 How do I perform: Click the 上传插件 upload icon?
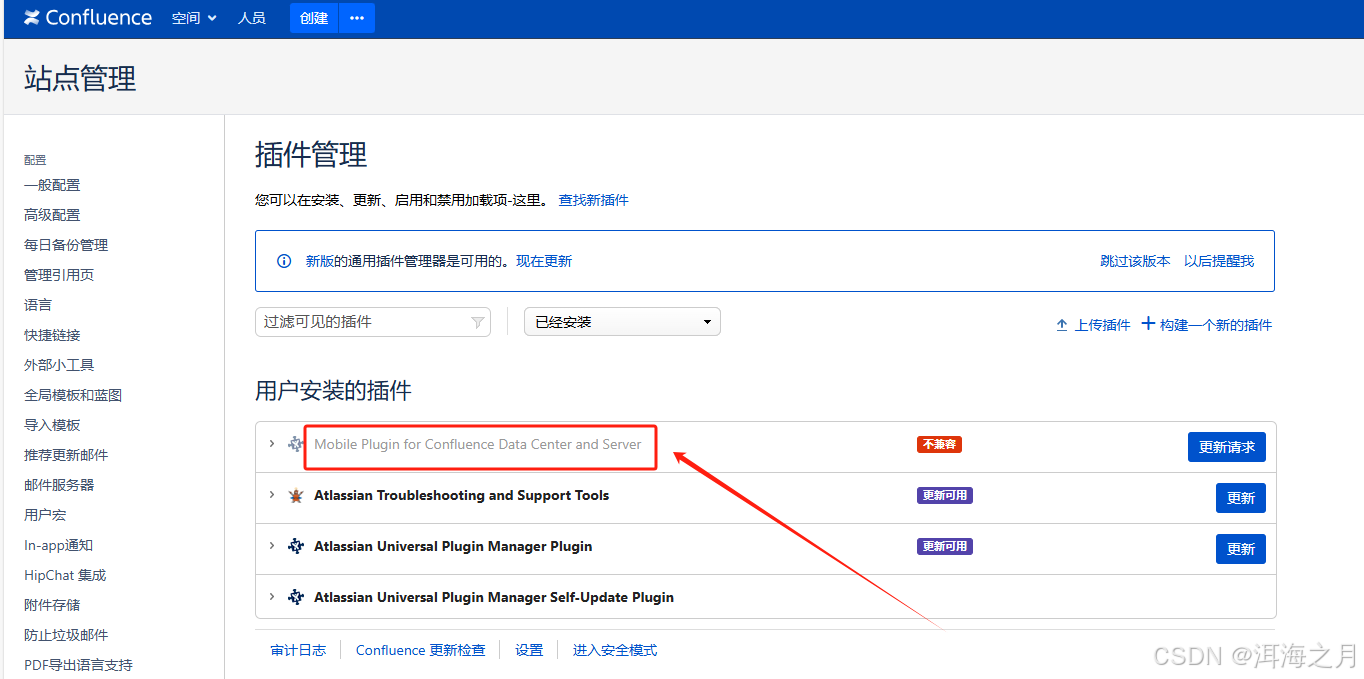coord(1062,325)
